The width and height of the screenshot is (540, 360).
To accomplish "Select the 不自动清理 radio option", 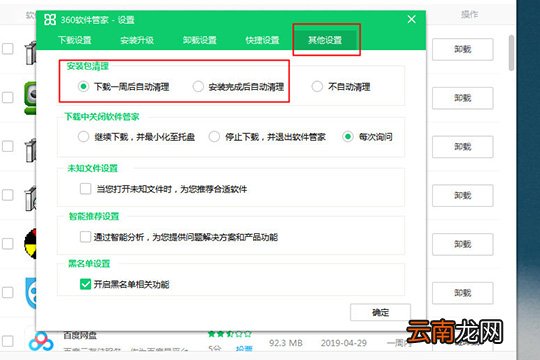I will click(x=317, y=86).
